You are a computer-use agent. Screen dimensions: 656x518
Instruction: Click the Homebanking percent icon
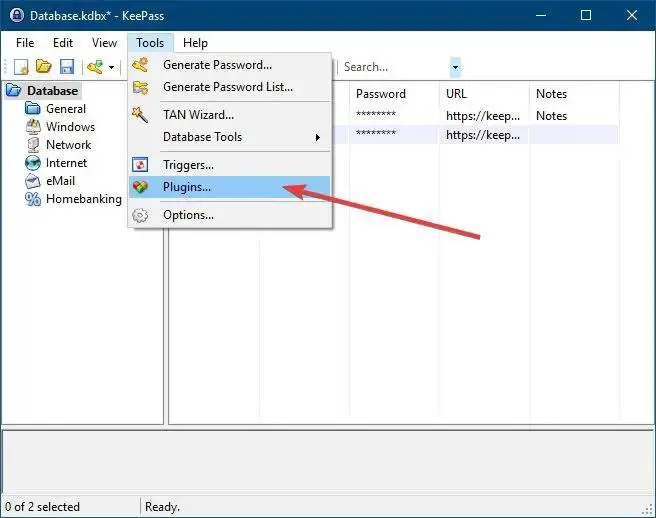(33, 199)
